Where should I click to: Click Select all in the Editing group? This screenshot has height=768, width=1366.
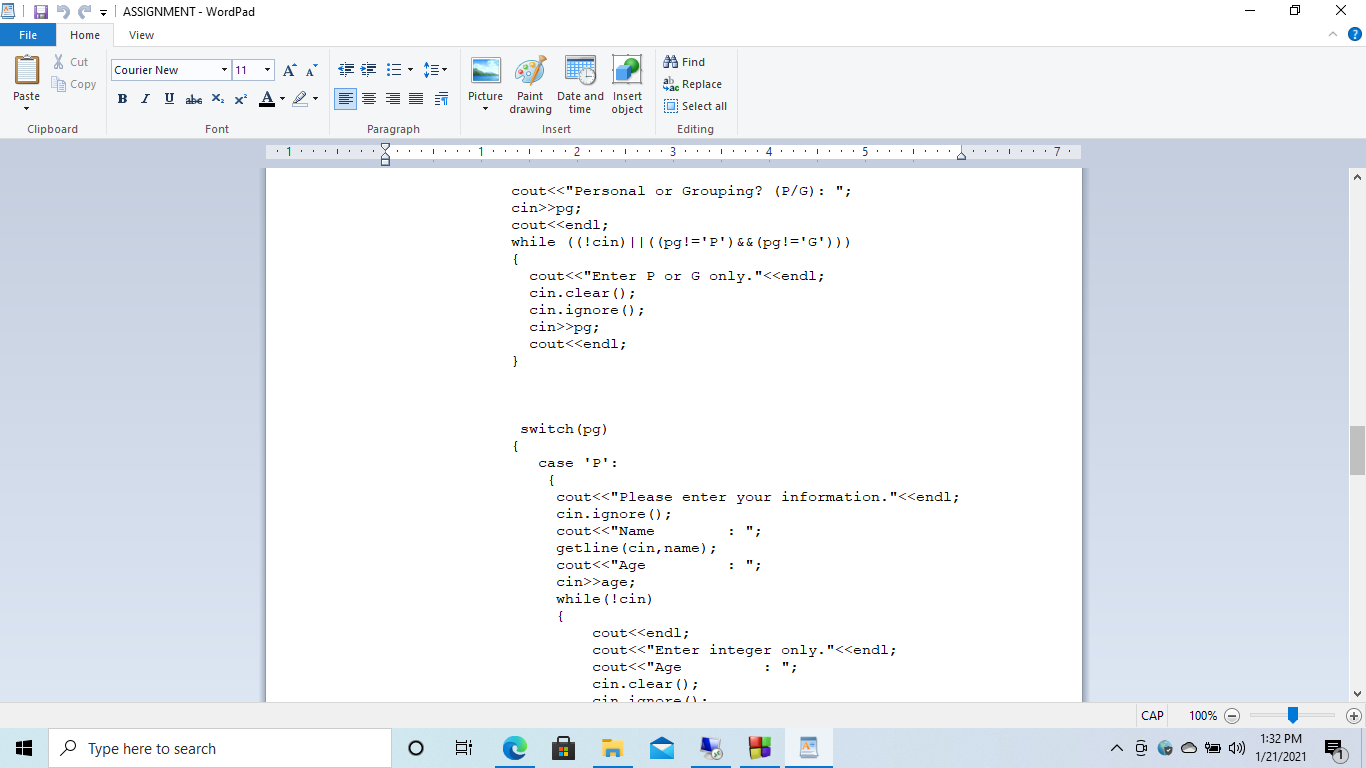(696, 106)
